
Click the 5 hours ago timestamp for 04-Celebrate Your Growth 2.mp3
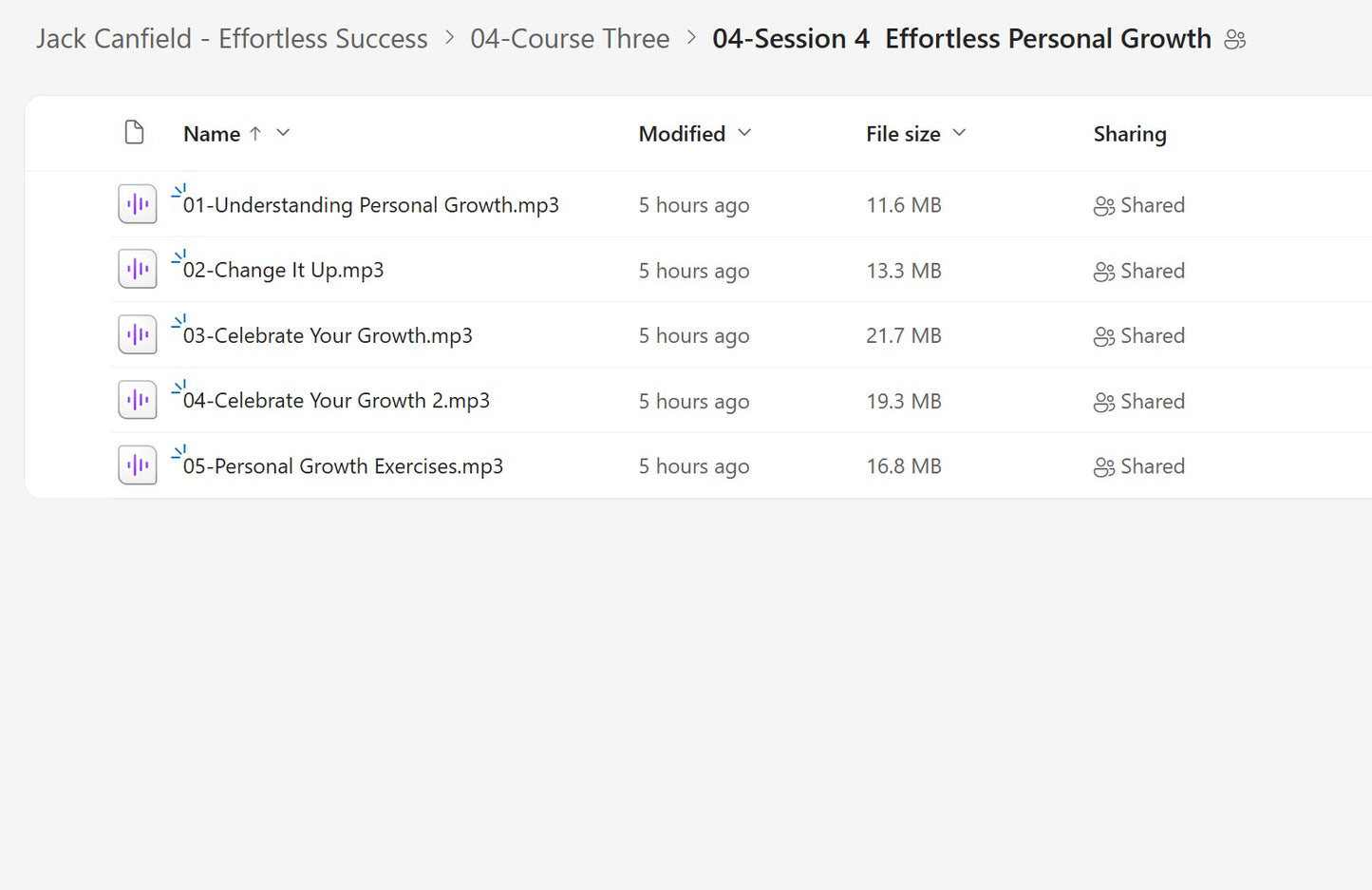coord(694,401)
